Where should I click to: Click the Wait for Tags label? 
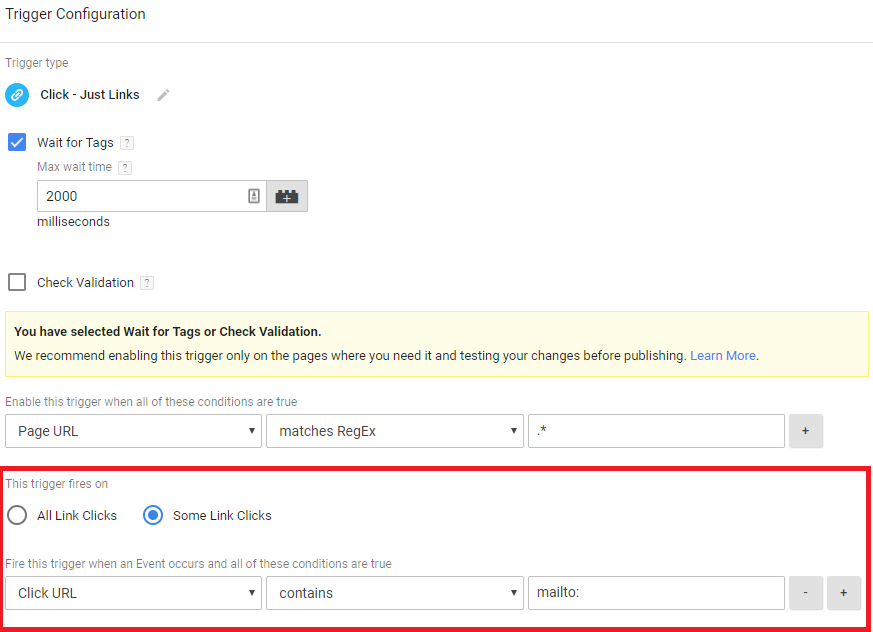[75, 143]
